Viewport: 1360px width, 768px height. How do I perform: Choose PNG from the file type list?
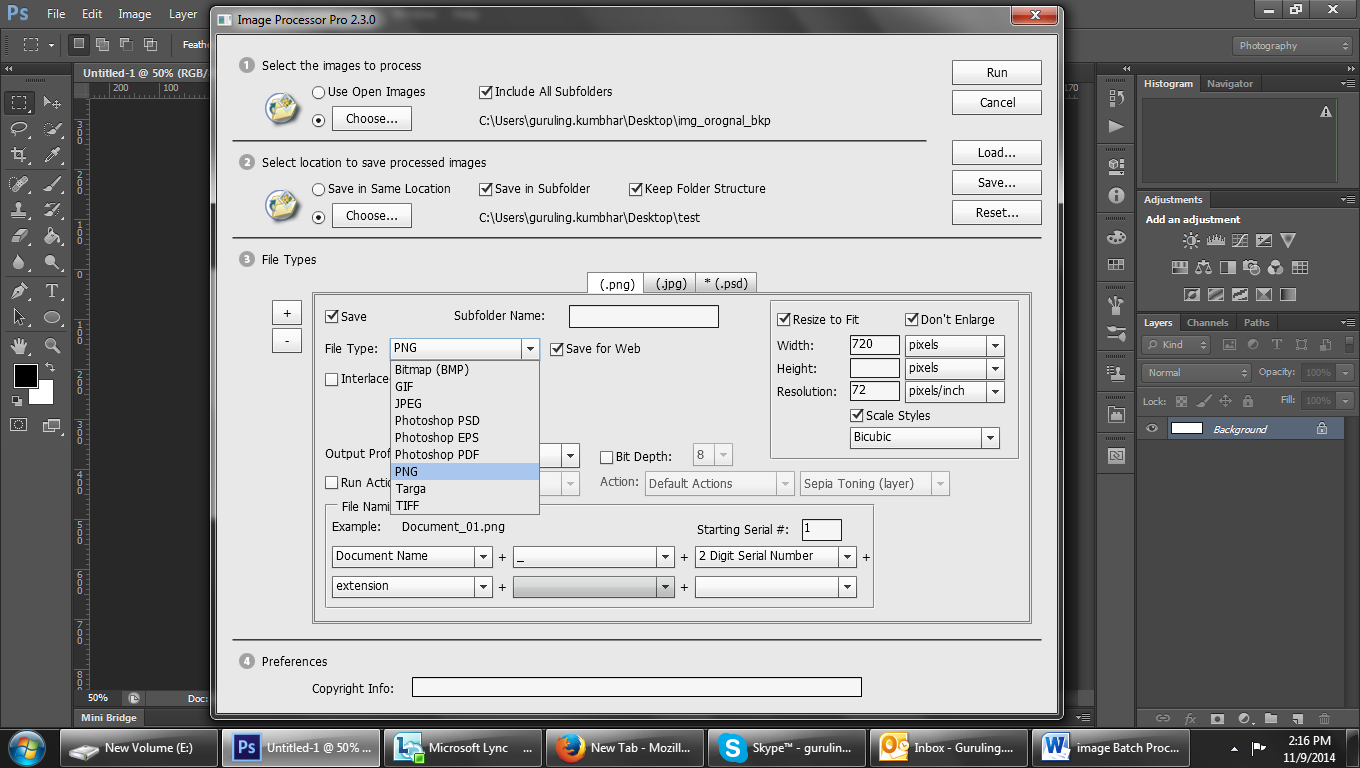click(x=440, y=471)
